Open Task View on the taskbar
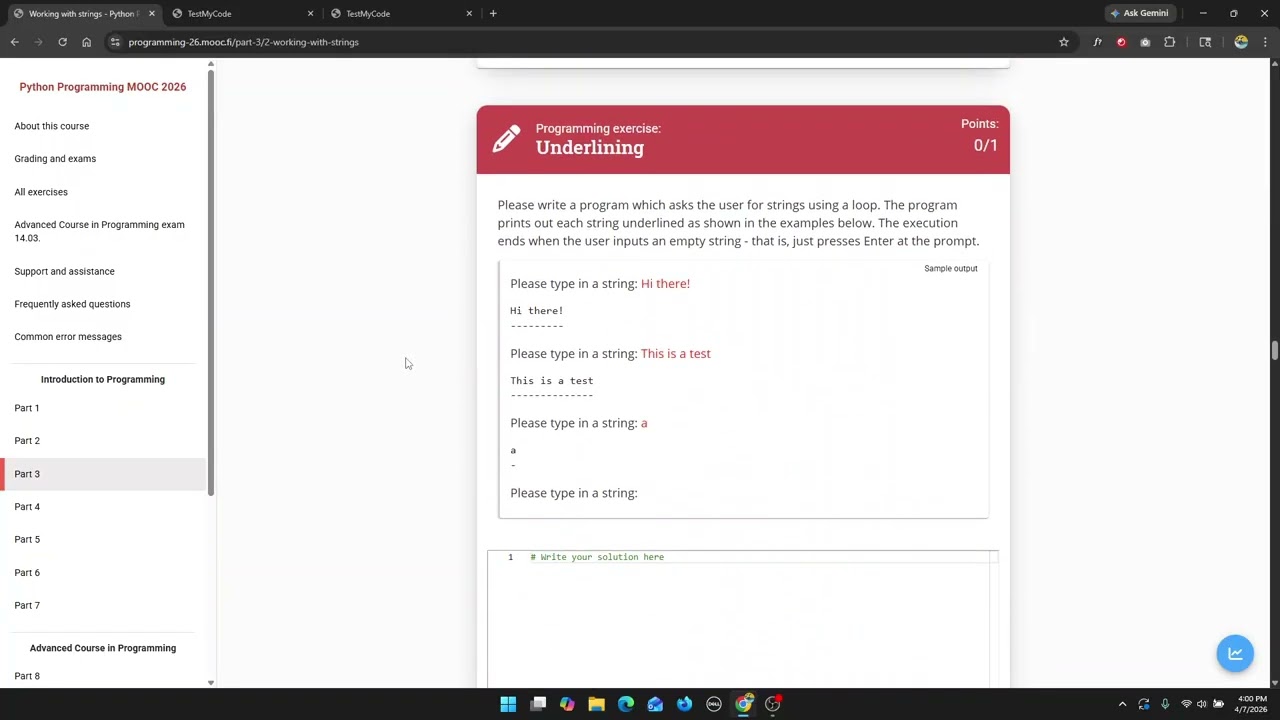 pos(538,704)
